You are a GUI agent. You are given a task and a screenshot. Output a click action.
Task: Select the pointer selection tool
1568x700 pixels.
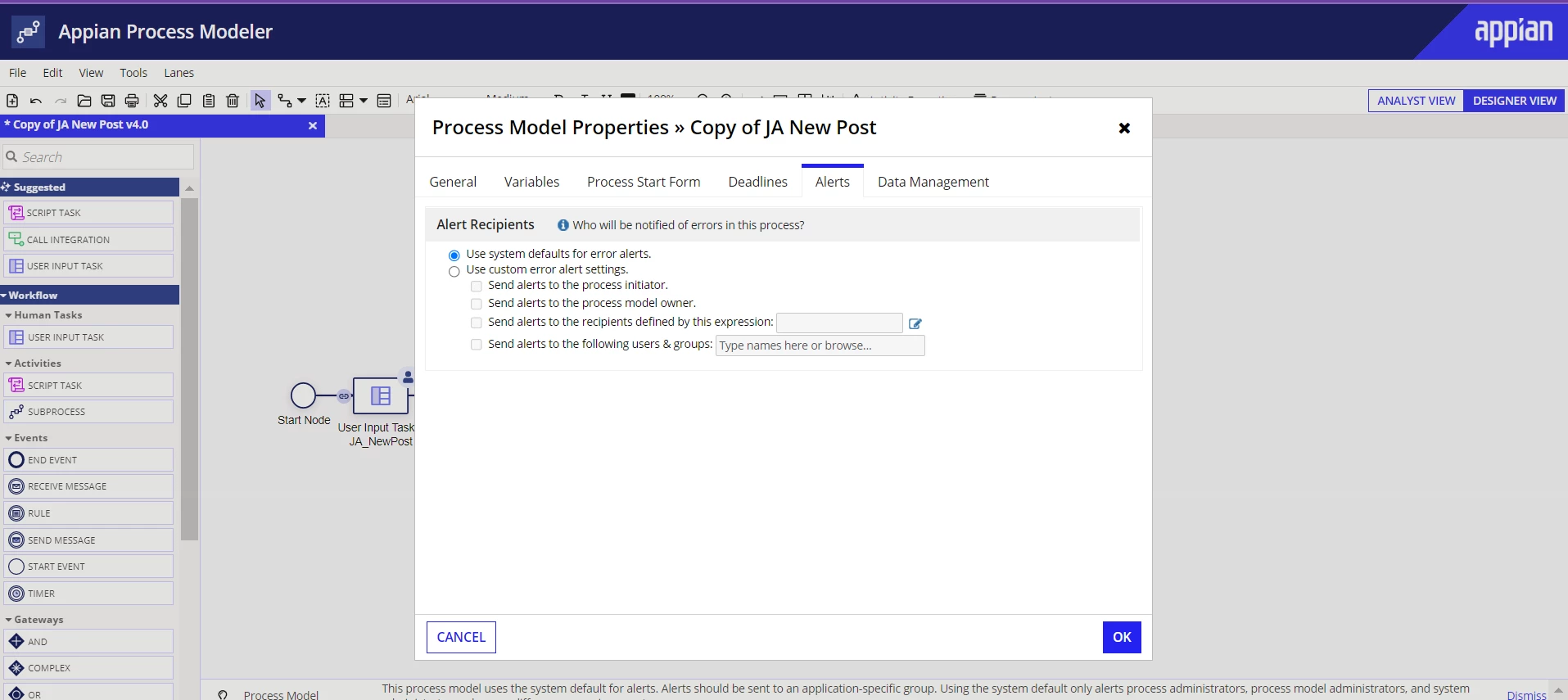point(260,101)
